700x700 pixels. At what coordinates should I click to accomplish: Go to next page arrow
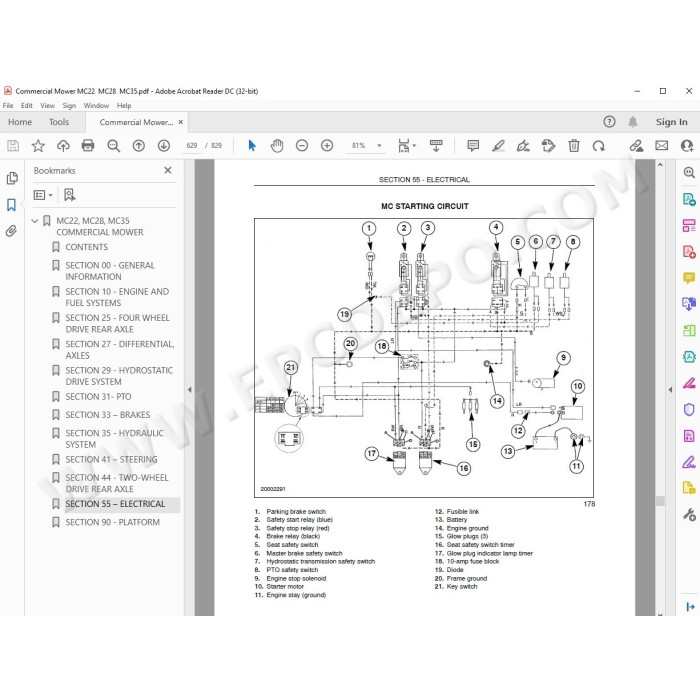point(164,146)
